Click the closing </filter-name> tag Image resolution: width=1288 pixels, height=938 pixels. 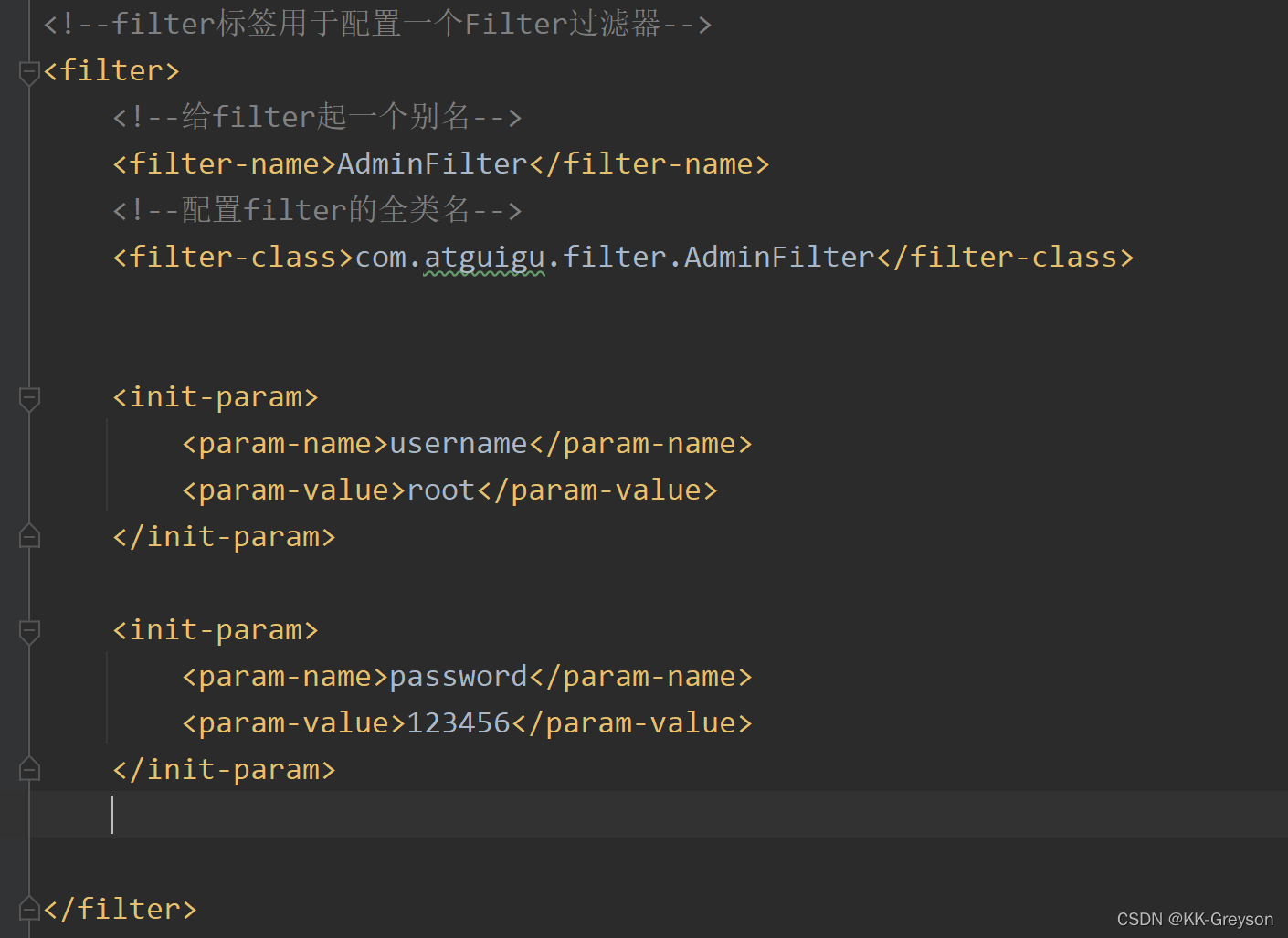pyautogui.click(x=649, y=164)
